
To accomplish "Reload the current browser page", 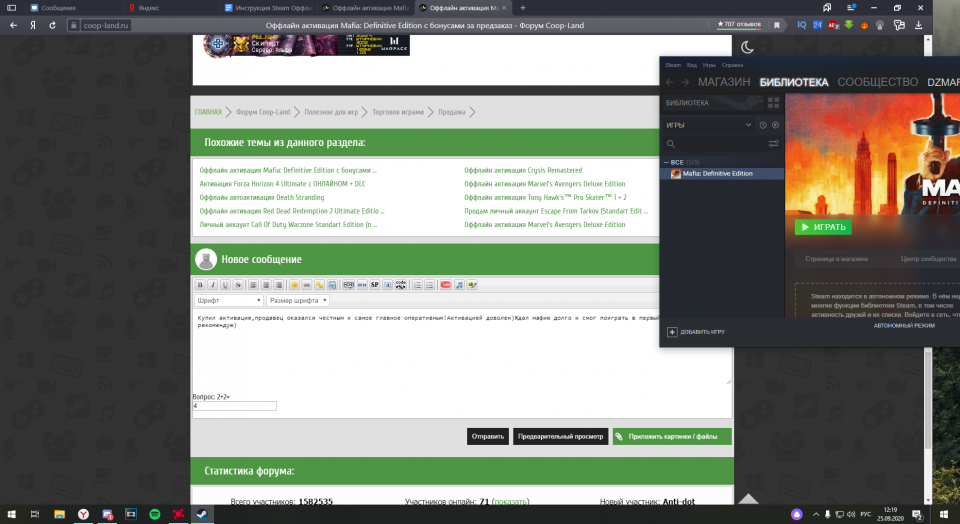I will (x=52, y=25).
